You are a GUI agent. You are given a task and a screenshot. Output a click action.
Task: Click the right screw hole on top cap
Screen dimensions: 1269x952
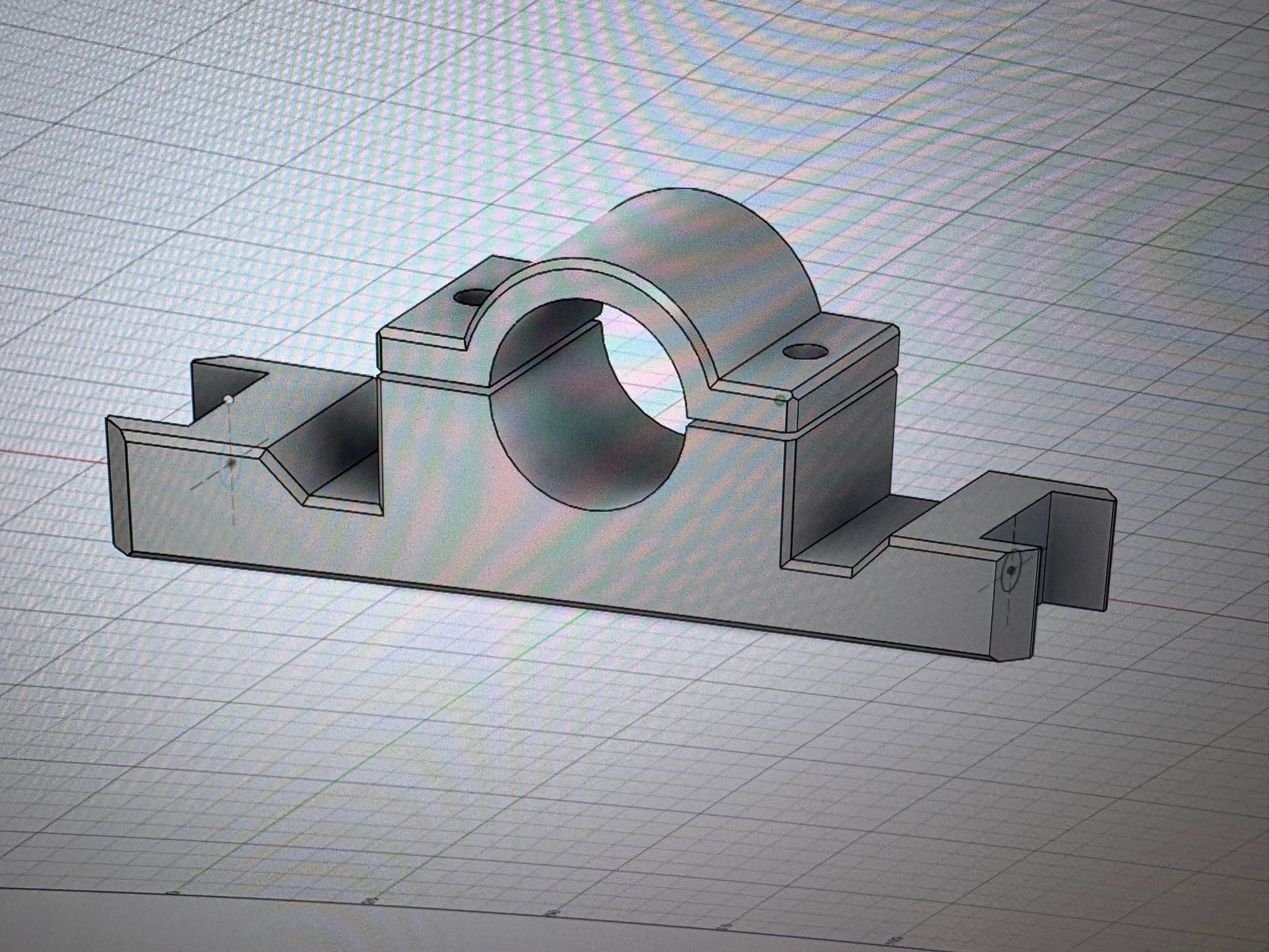(x=805, y=353)
